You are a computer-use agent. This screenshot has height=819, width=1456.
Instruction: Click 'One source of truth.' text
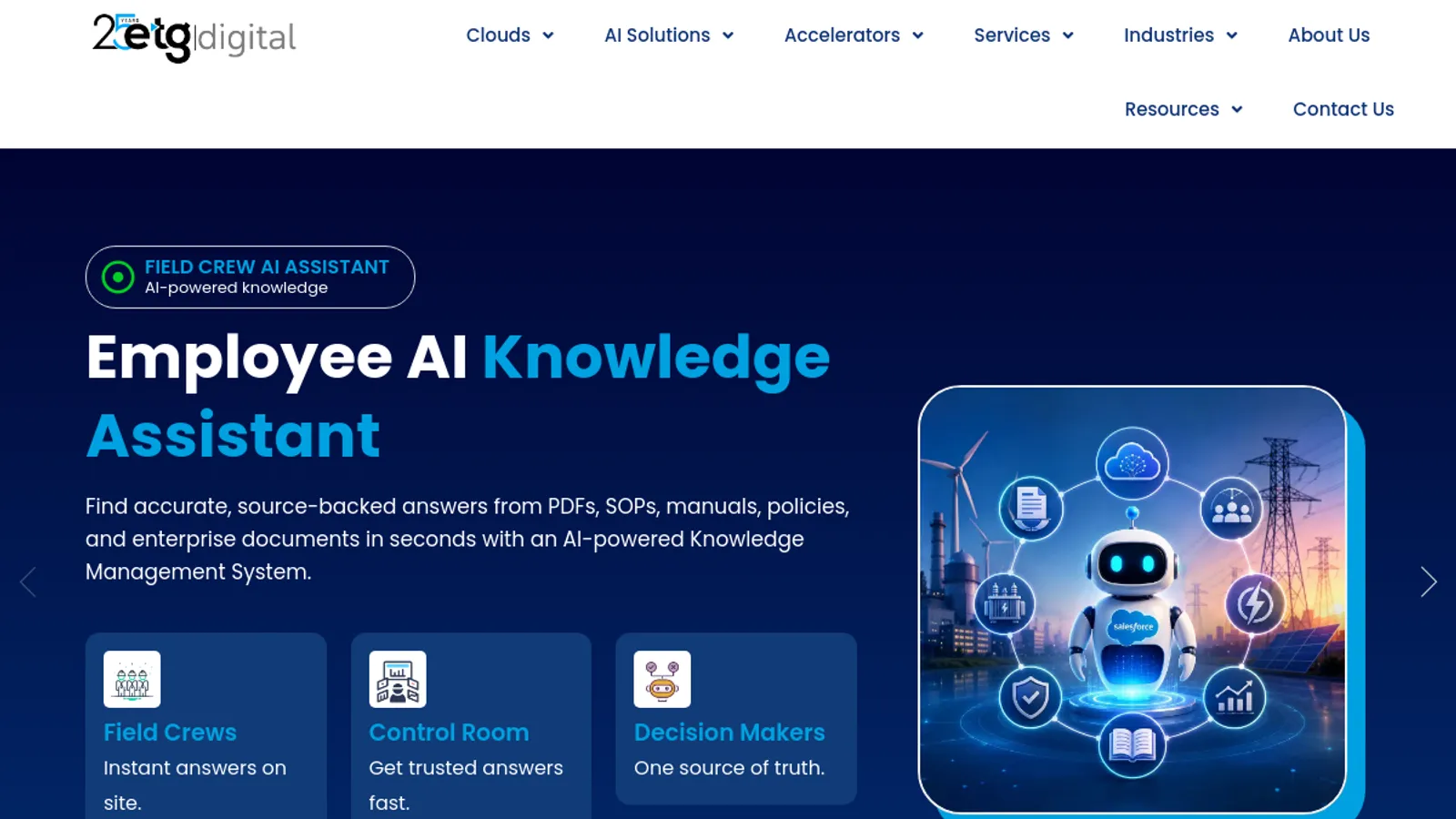pos(730,768)
